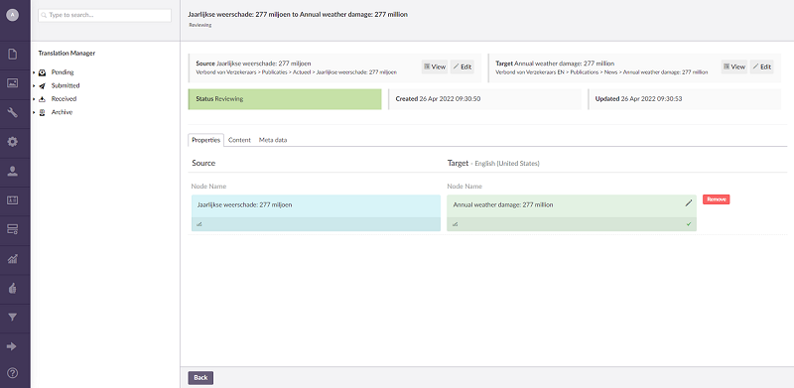
Task: Open the Media section picture icon
Action: tap(13, 83)
